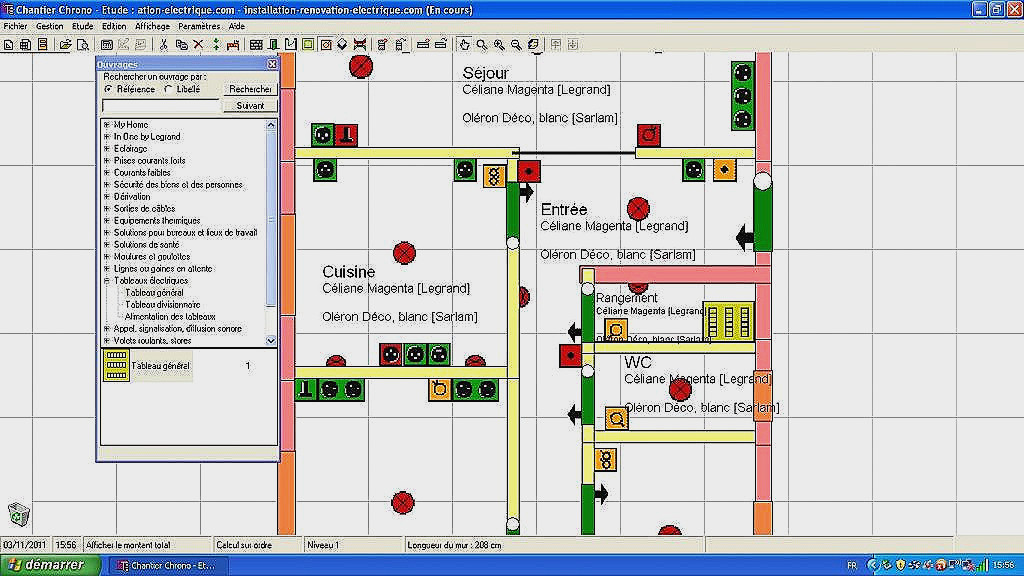
Task: Select Alimentation des tableaux tree item
Action: coord(170,317)
